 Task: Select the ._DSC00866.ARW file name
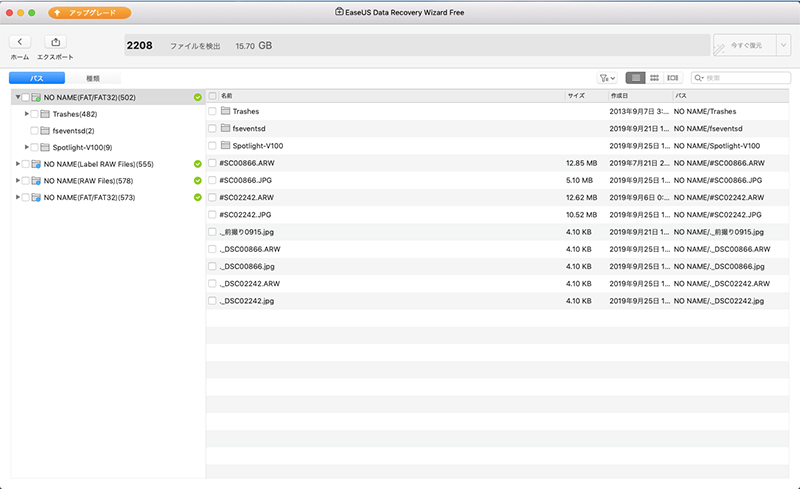tap(250, 249)
